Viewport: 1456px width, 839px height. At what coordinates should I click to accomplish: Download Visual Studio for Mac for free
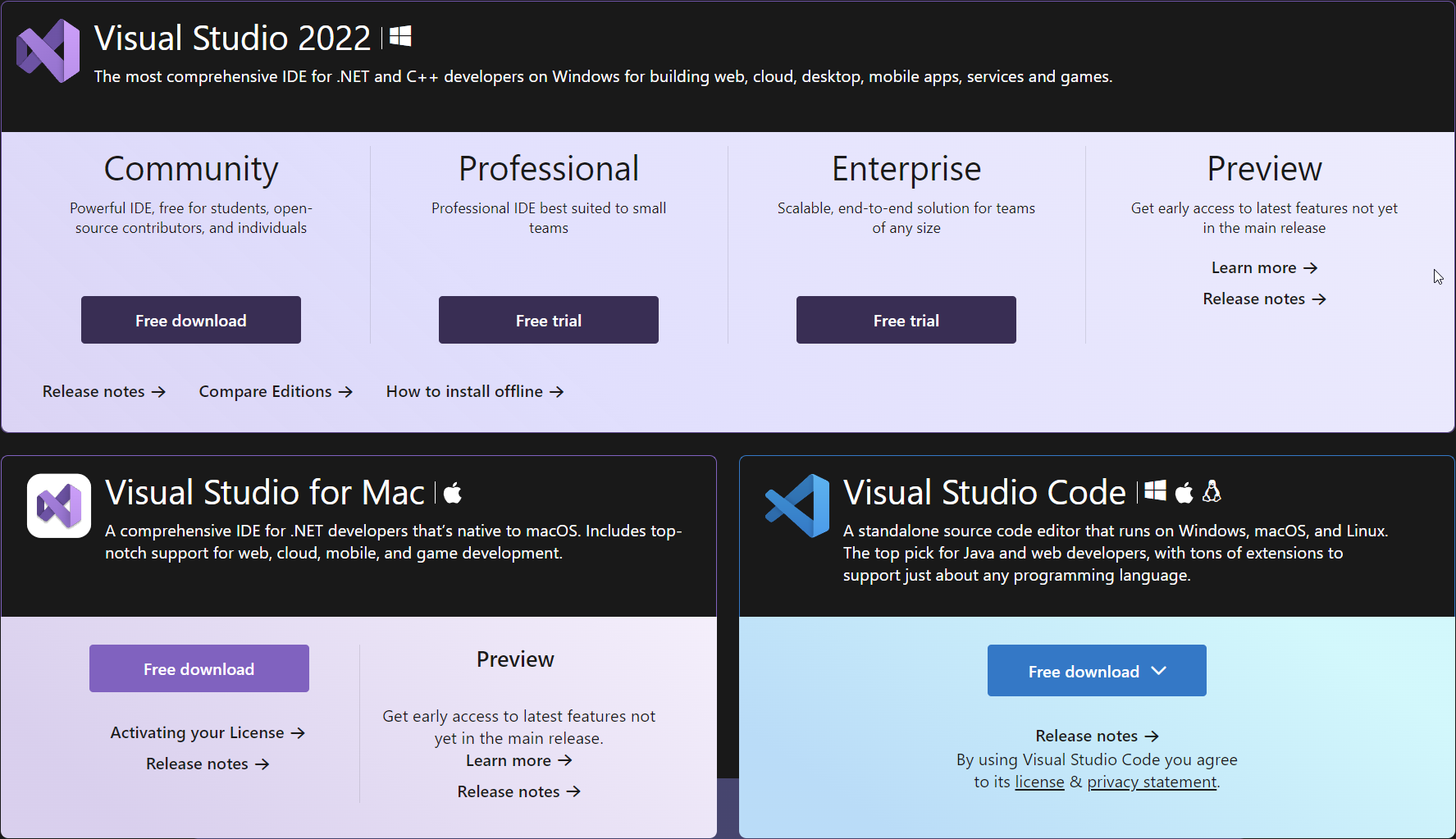coord(199,668)
